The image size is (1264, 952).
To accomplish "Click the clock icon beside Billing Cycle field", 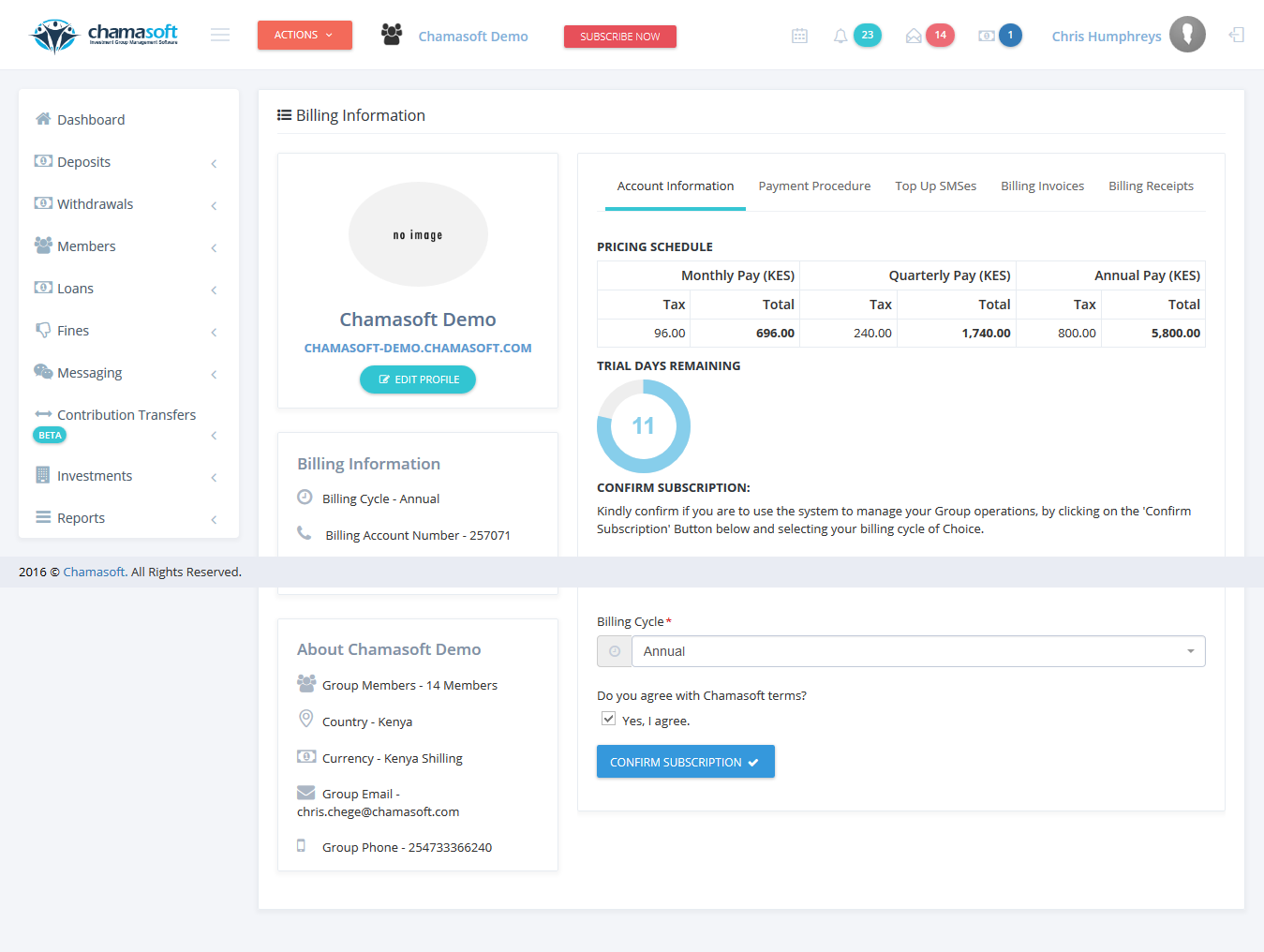I will tap(615, 651).
